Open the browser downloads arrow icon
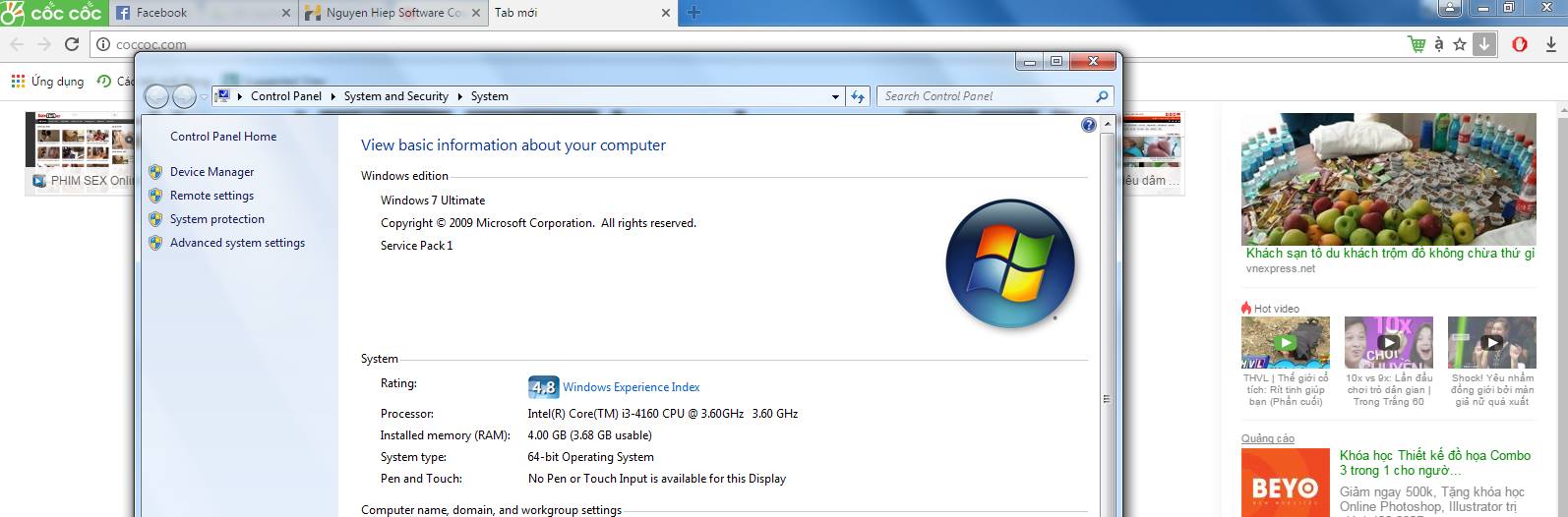Viewport: 1568px width, 517px height. 1551,44
